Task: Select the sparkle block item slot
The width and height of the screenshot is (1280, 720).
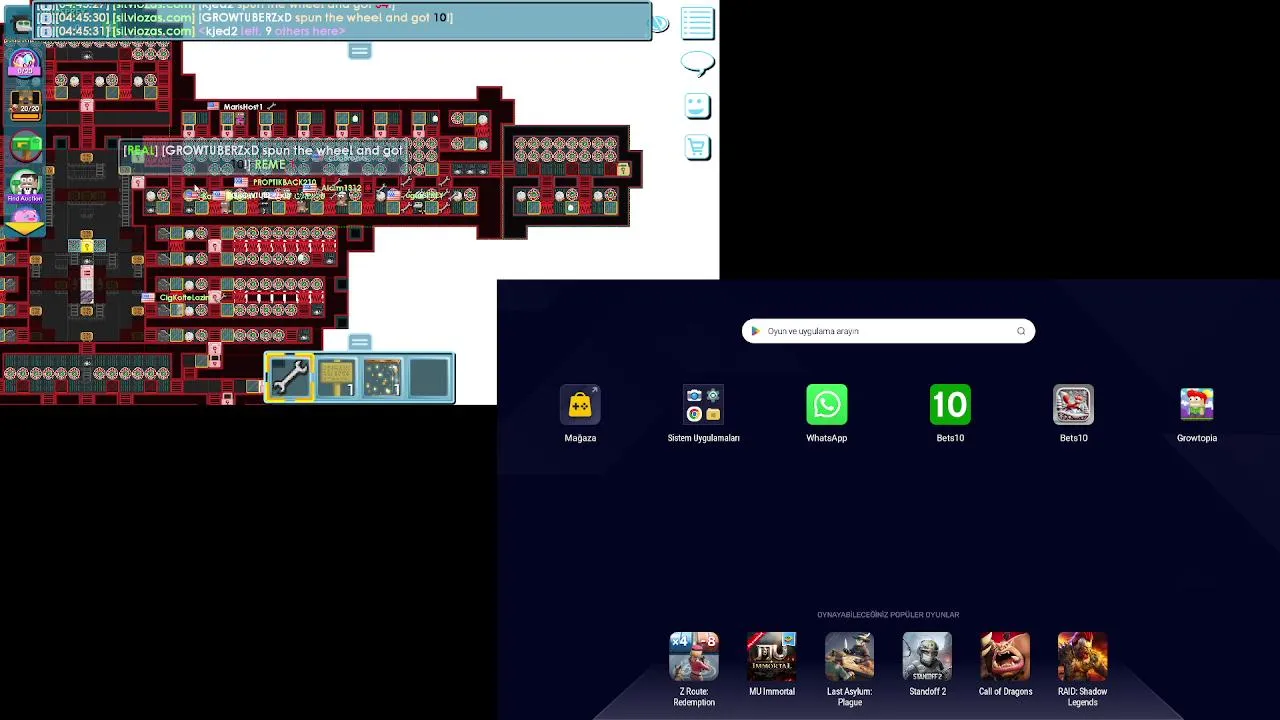Action: (x=382, y=378)
